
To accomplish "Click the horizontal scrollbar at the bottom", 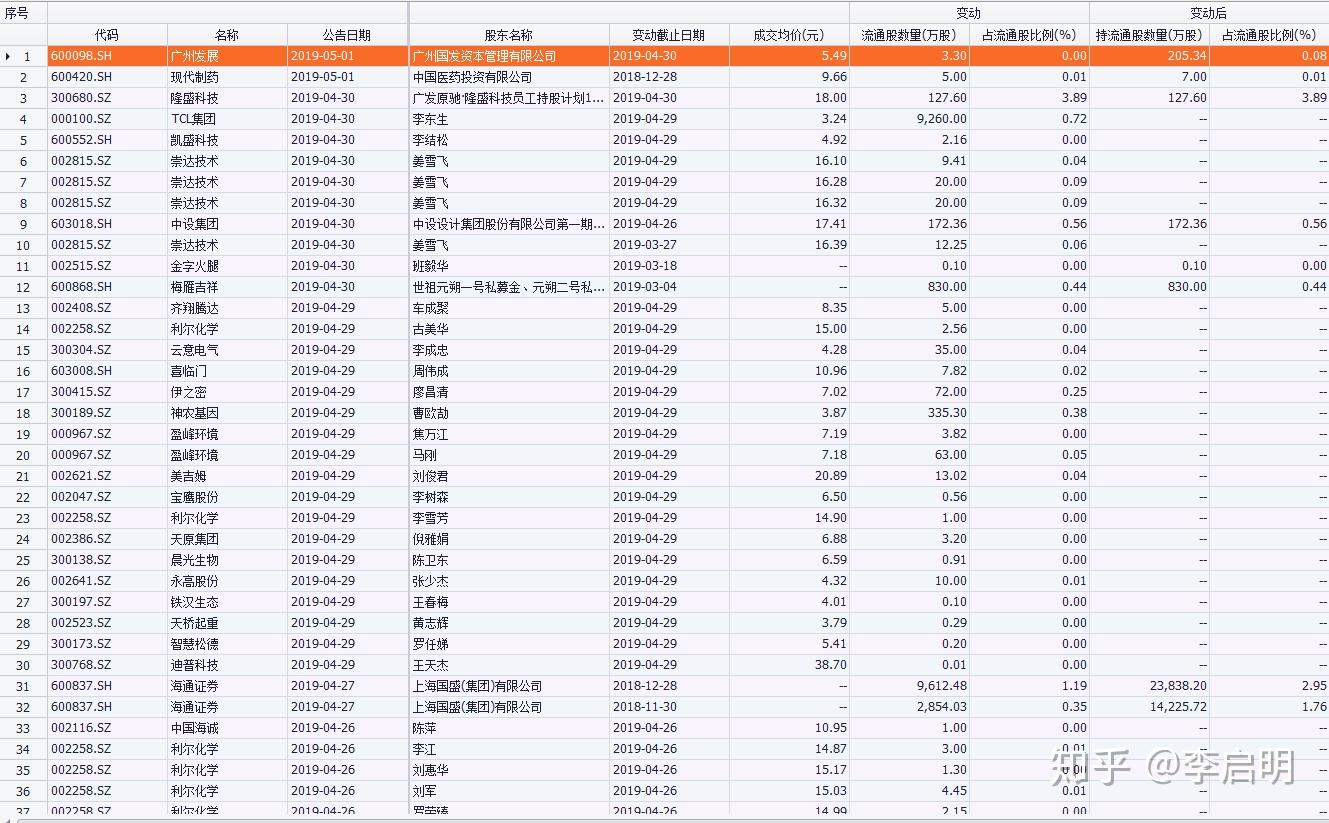I will (x=664, y=818).
